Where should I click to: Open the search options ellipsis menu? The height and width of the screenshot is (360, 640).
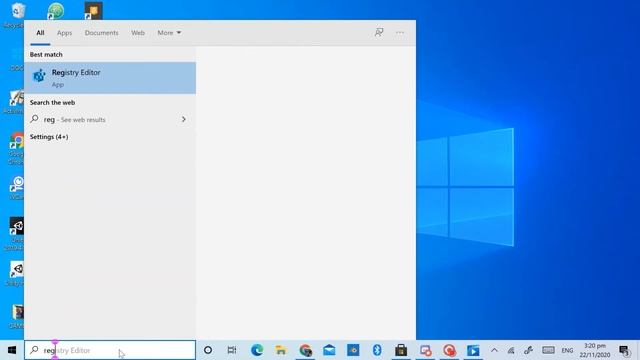pyautogui.click(x=400, y=32)
